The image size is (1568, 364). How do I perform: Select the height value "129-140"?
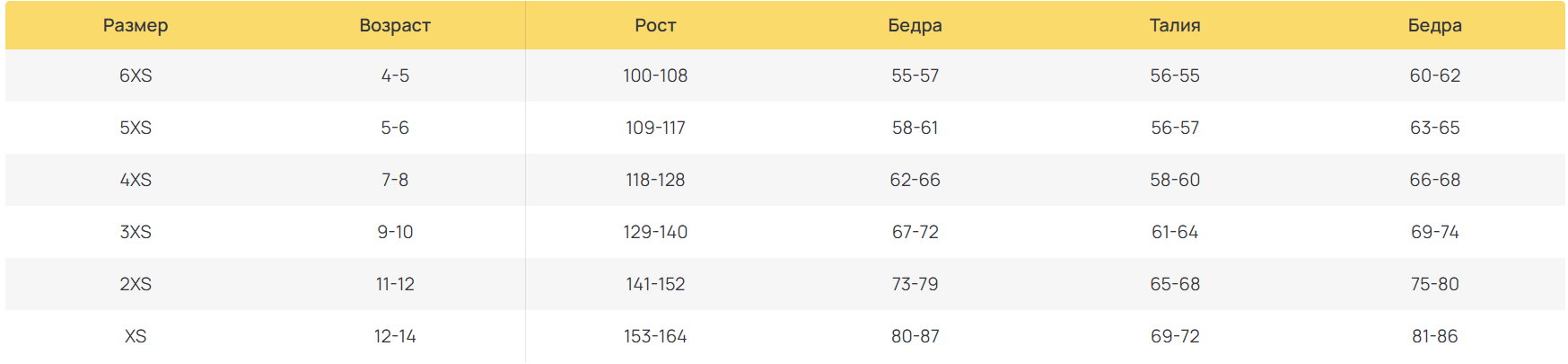pyautogui.click(x=655, y=232)
